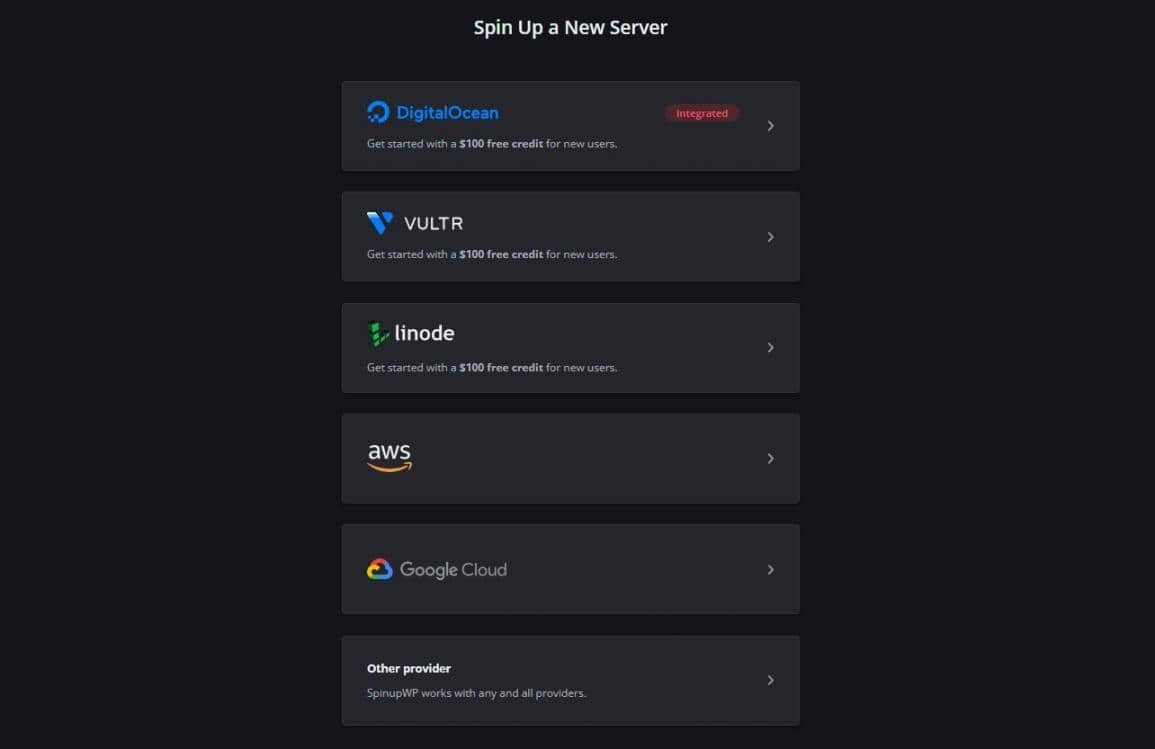Choose the VULTR wordmark text
Viewport: 1155px width, 749px height.
[433, 223]
